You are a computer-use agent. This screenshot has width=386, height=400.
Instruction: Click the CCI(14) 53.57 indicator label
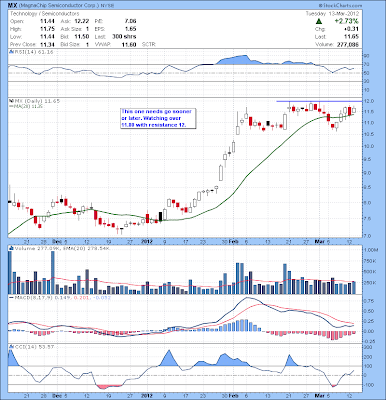[32, 347]
